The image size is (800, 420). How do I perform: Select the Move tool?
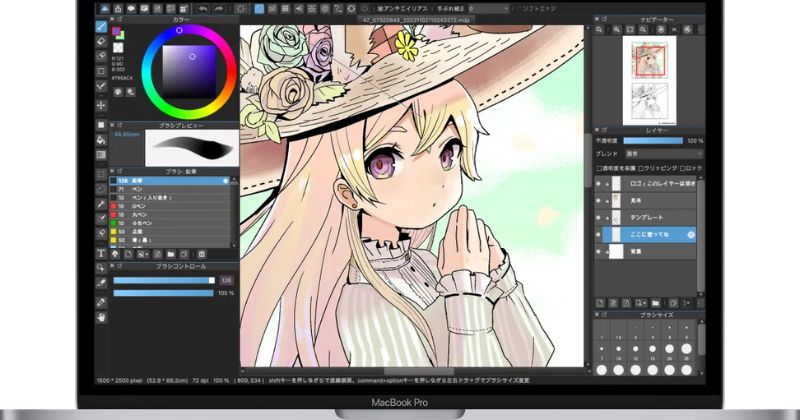pyautogui.click(x=101, y=105)
